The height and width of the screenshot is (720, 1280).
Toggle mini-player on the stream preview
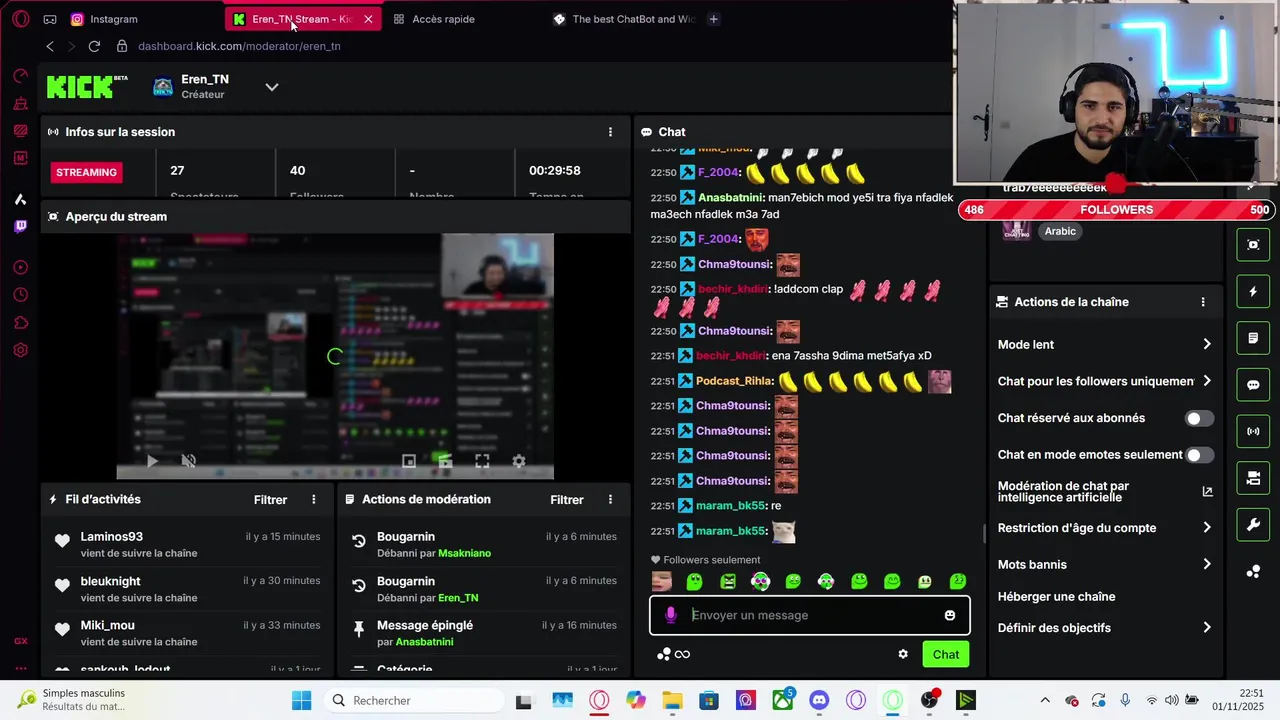pyautogui.click(x=409, y=461)
